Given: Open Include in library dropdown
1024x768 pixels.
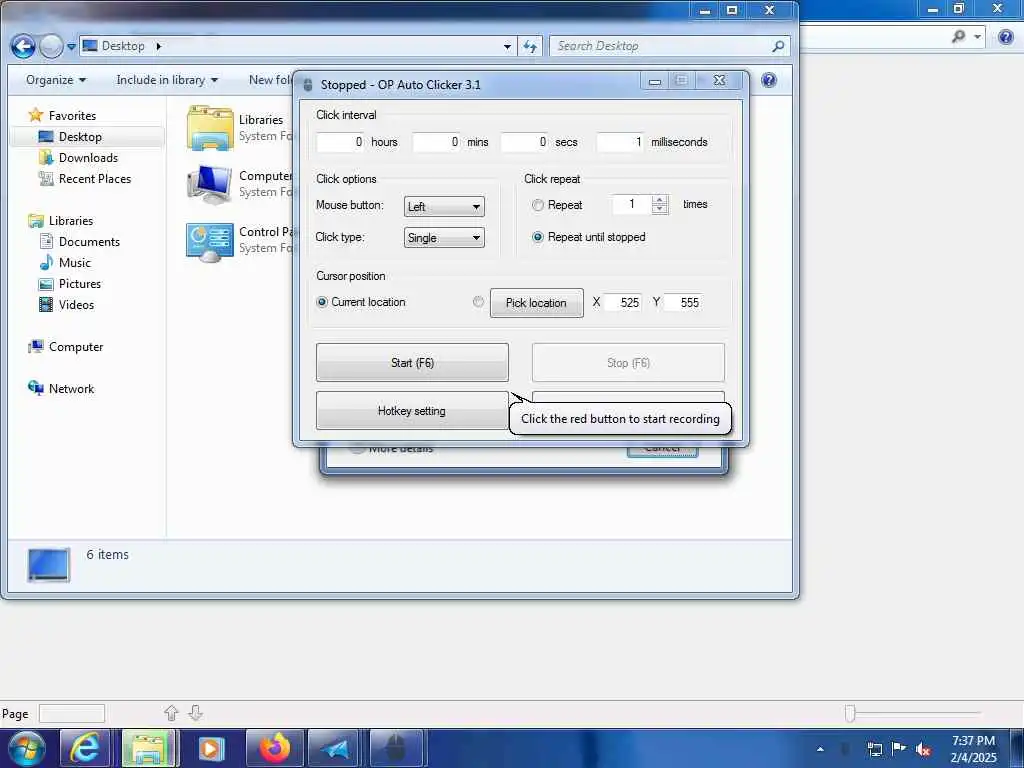Looking at the screenshot, I should tap(167, 80).
